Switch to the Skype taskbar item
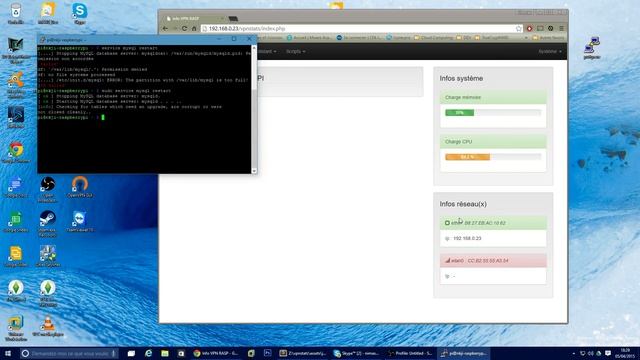 coord(356,353)
